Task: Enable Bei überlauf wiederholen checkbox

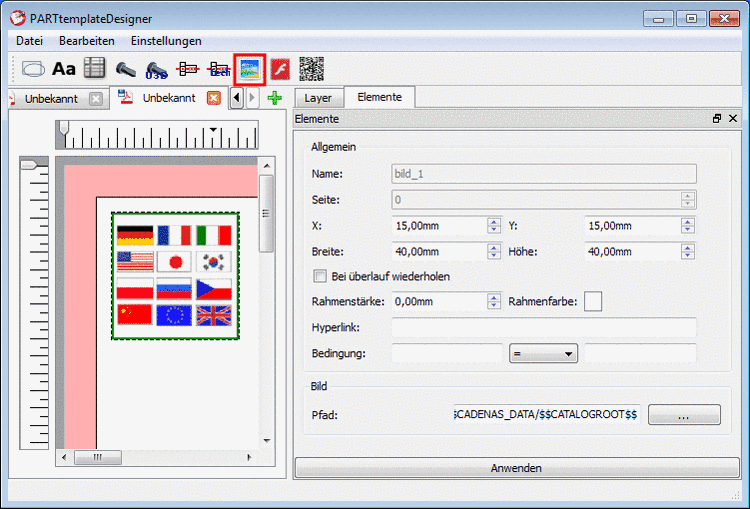Action: [x=320, y=276]
